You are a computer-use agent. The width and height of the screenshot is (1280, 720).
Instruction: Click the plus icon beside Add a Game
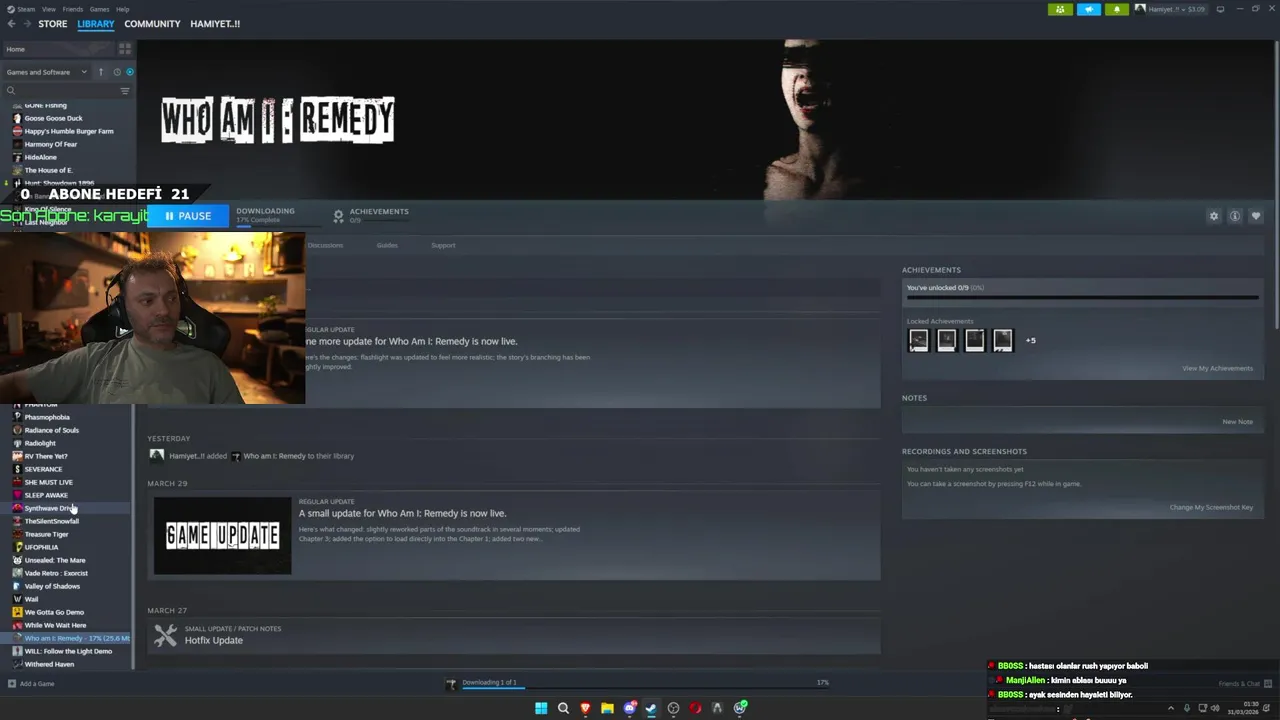click(x=11, y=684)
